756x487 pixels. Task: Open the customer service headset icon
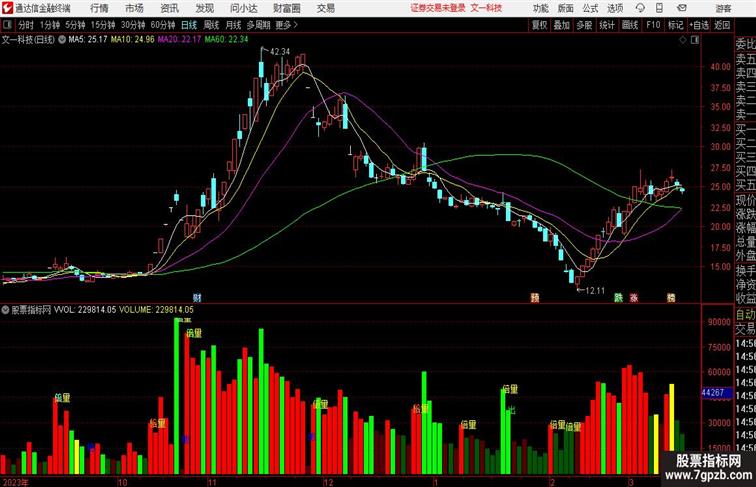640,8
